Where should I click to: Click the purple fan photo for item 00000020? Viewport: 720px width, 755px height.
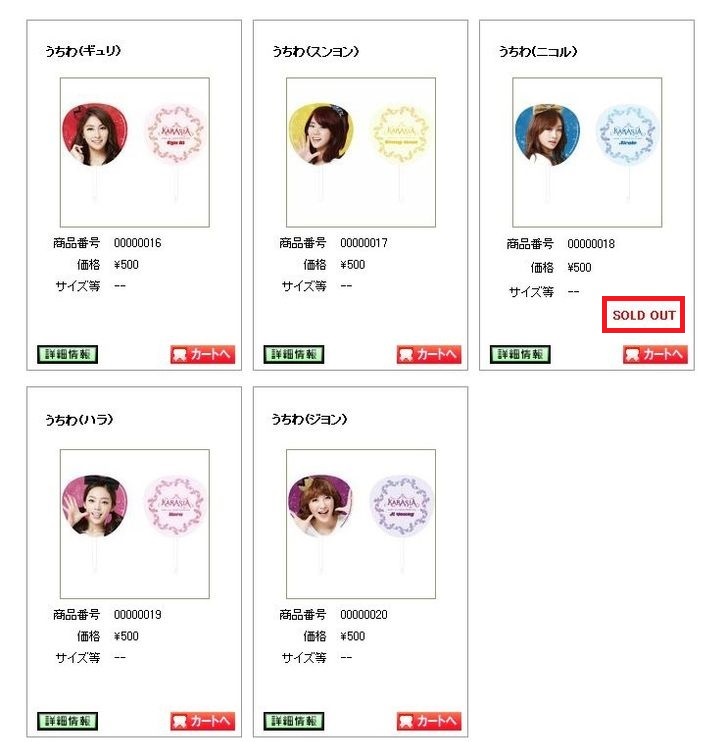coord(361,524)
